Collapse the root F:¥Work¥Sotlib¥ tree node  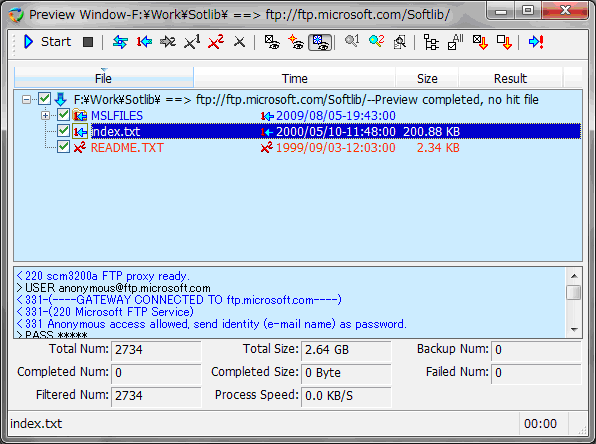26,100
